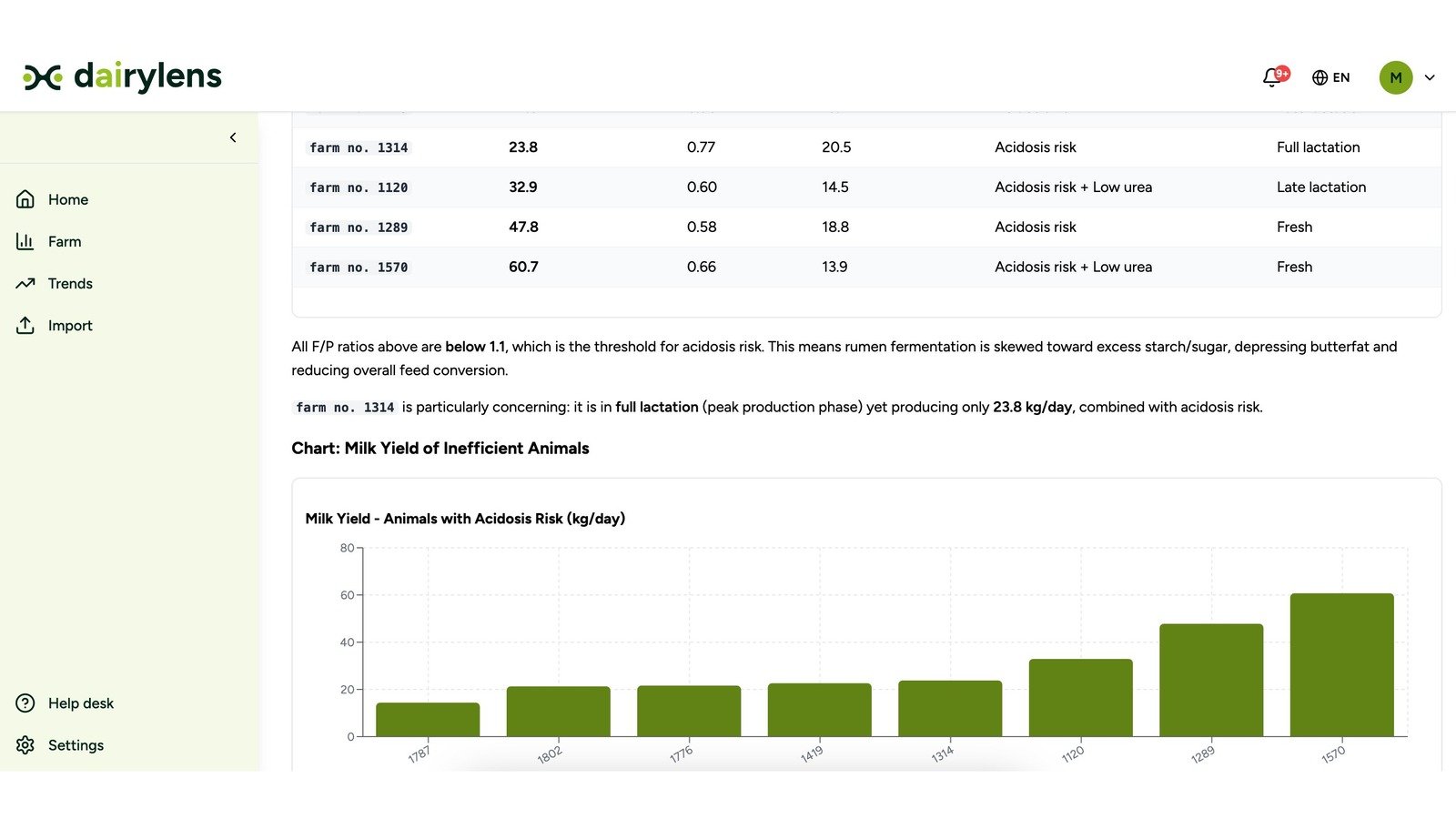The image size is (1456, 819).
Task: Collapse the sidebar with the chevron
Action: point(233,137)
